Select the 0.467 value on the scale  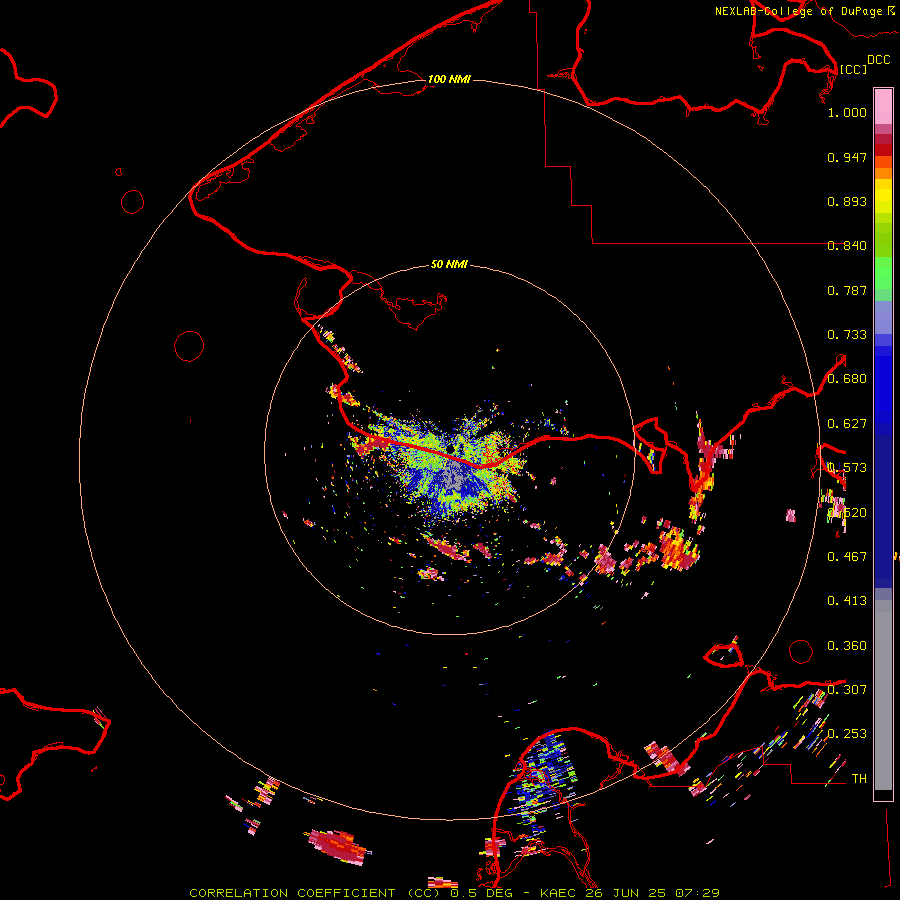(x=847, y=557)
